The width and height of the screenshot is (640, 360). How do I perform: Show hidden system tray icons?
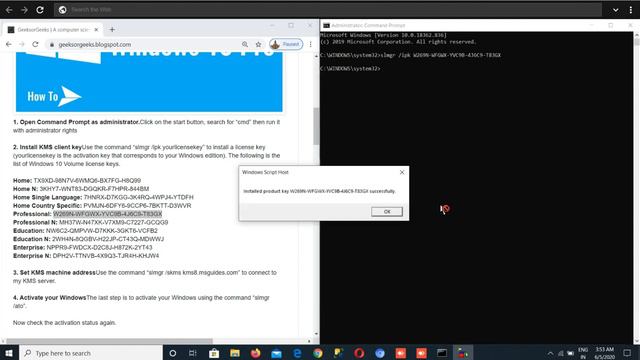[x=550, y=353]
